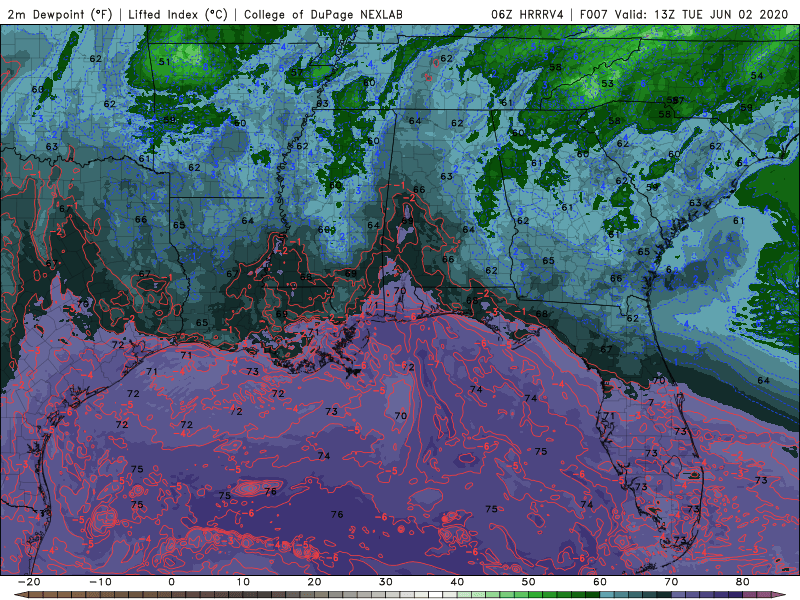The width and height of the screenshot is (800, 600).
Task: Click the 'F007' forecast hour text
Action: (x=593, y=14)
